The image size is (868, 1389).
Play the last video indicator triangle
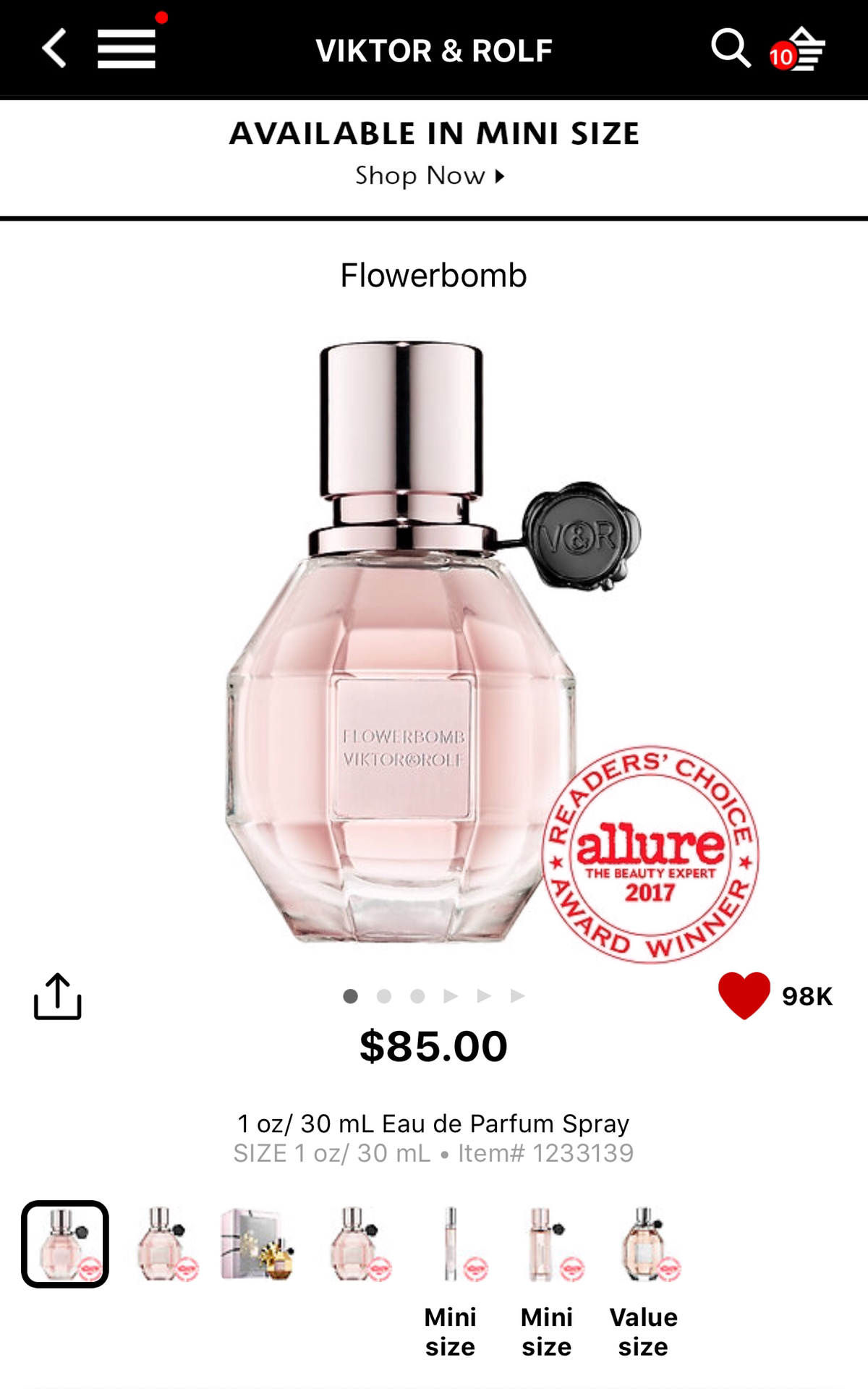coord(517,996)
